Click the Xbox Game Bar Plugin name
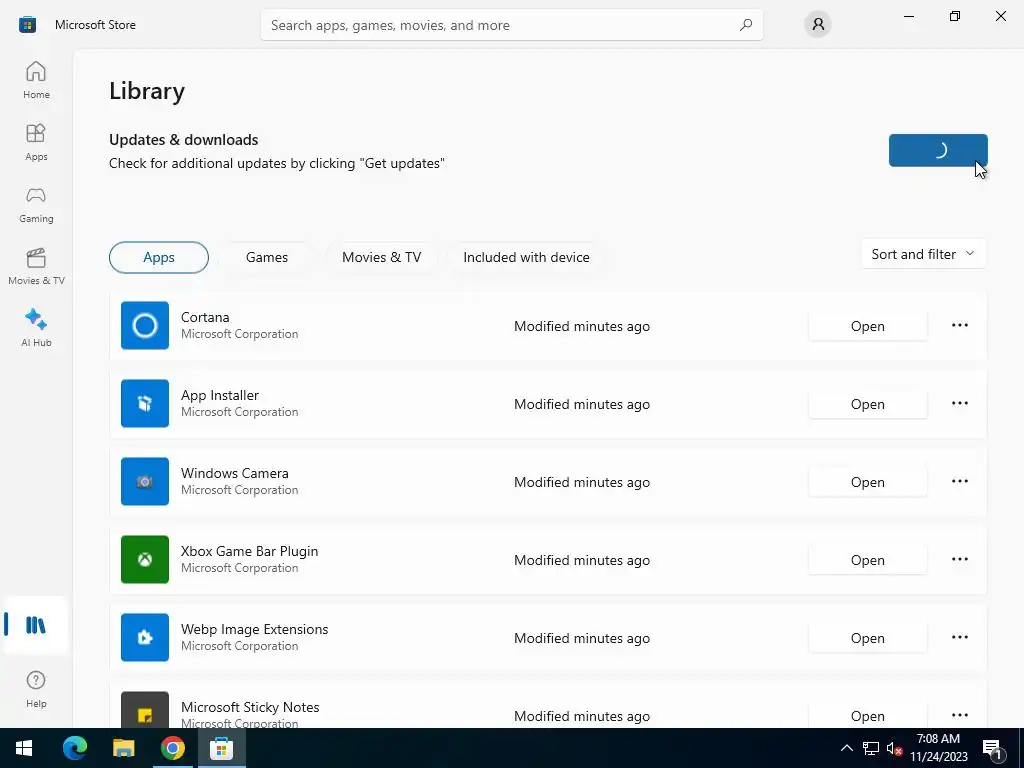The height and width of the screenshot is (768, 1024). point(249,551)
